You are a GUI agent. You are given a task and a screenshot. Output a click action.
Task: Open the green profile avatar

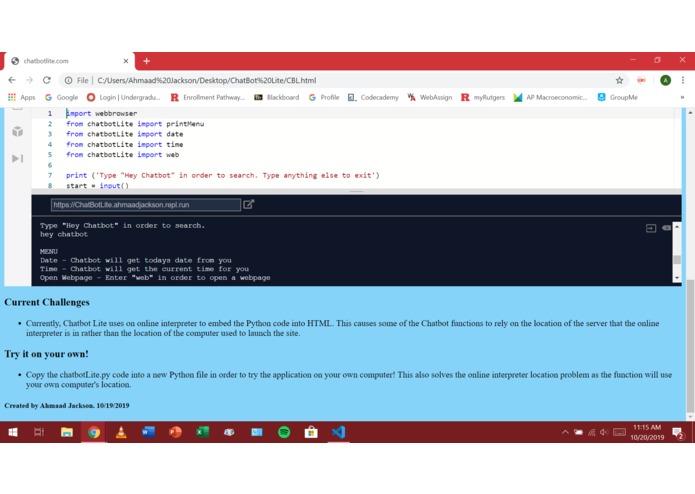665,80
